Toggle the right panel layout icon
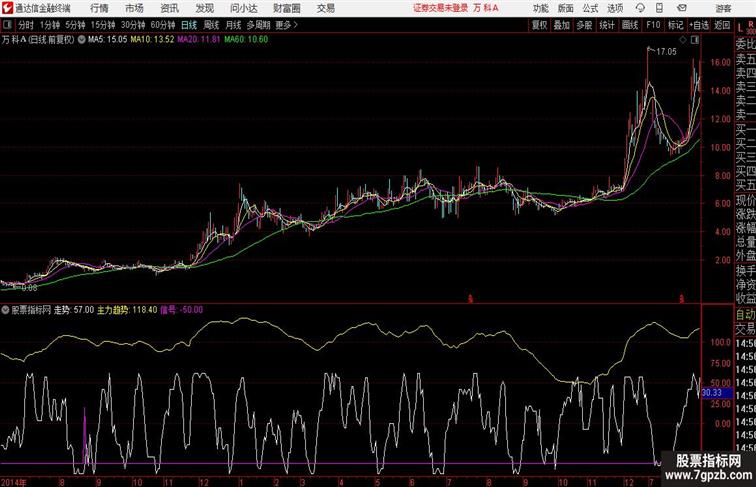The width and height of the screenshot is (756, 487). click(x=695, y=40)
